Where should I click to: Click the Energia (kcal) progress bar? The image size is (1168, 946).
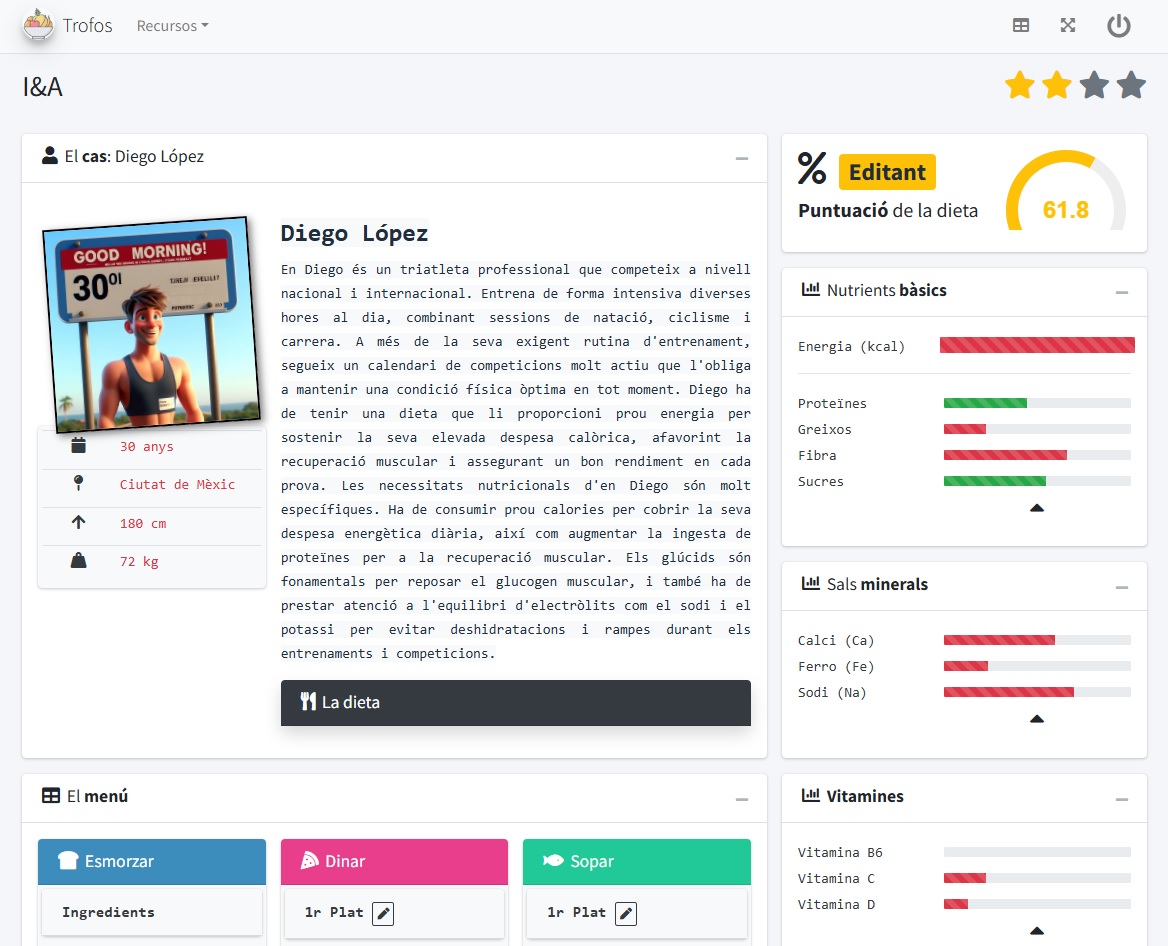1037,345
